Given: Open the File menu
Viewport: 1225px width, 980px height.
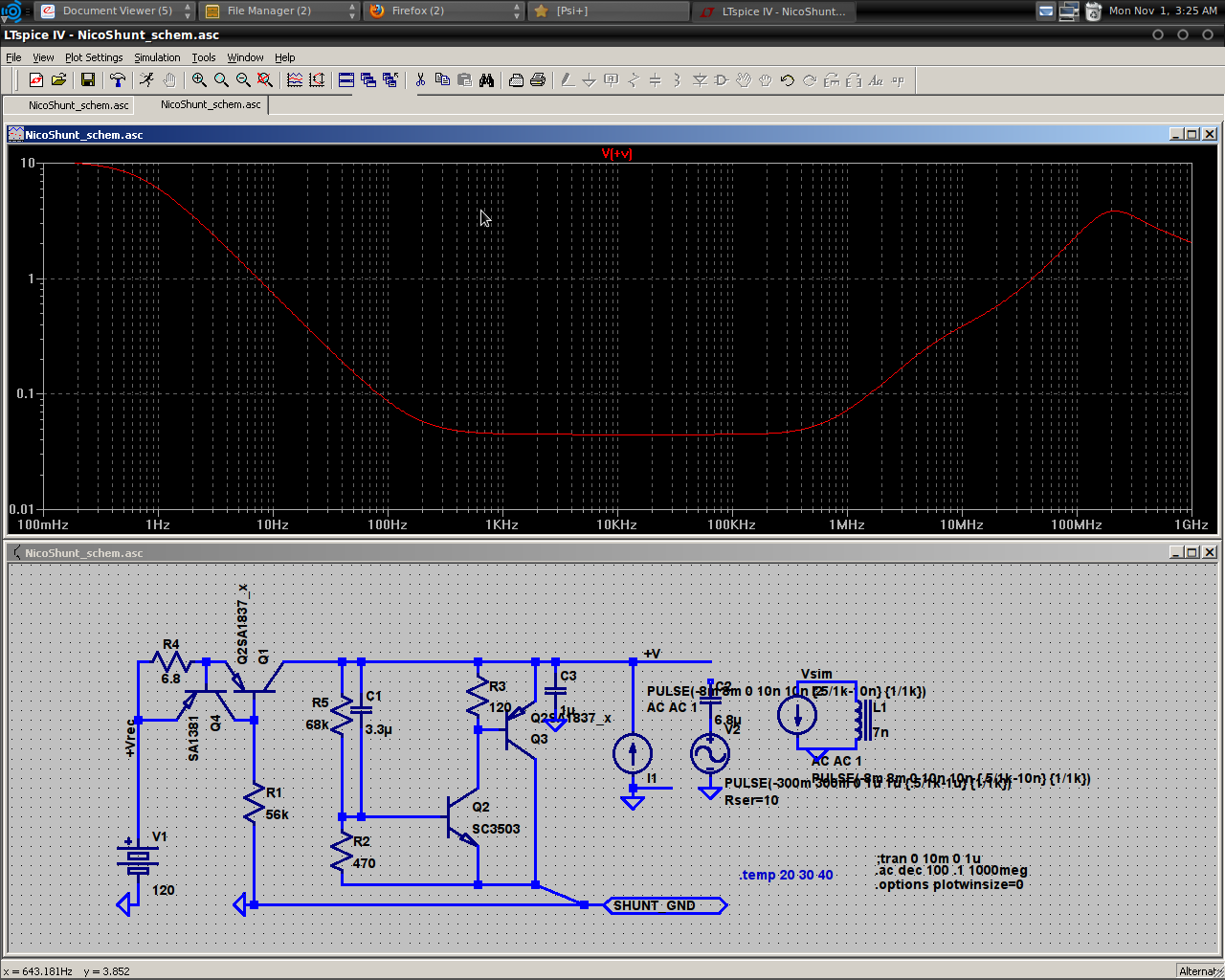Looking at the screenshot, I should point(13,57).
